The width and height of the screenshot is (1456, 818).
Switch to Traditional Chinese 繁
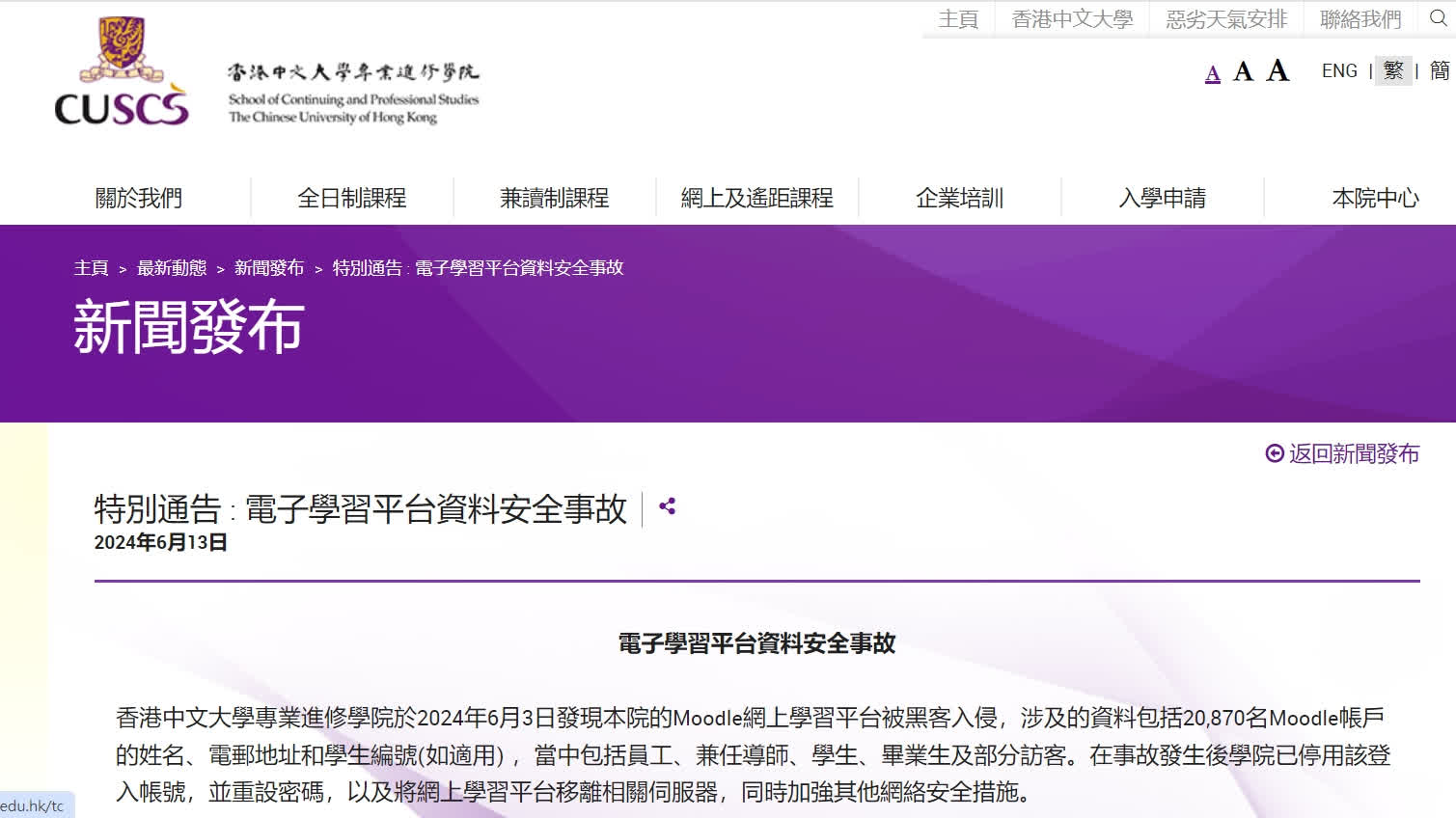1392,70
